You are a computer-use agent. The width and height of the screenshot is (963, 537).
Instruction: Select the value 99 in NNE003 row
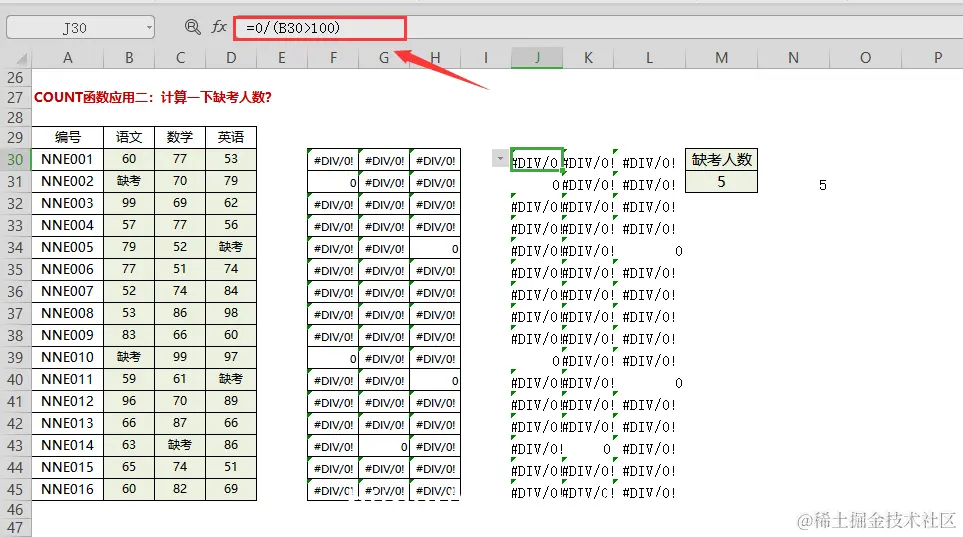click(x=129, y=203)
